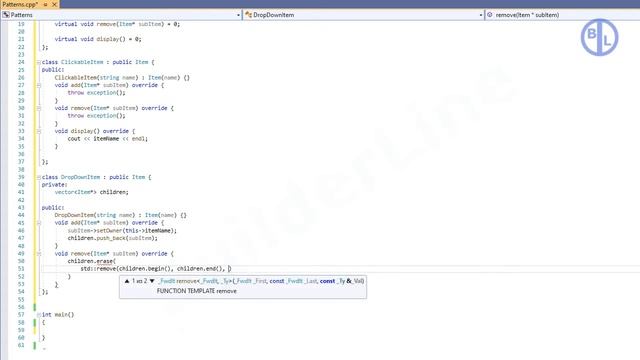Viewport: 640px width, 360px height.
Task: Click line number 55 in the gutter
Action: [21, 300]
